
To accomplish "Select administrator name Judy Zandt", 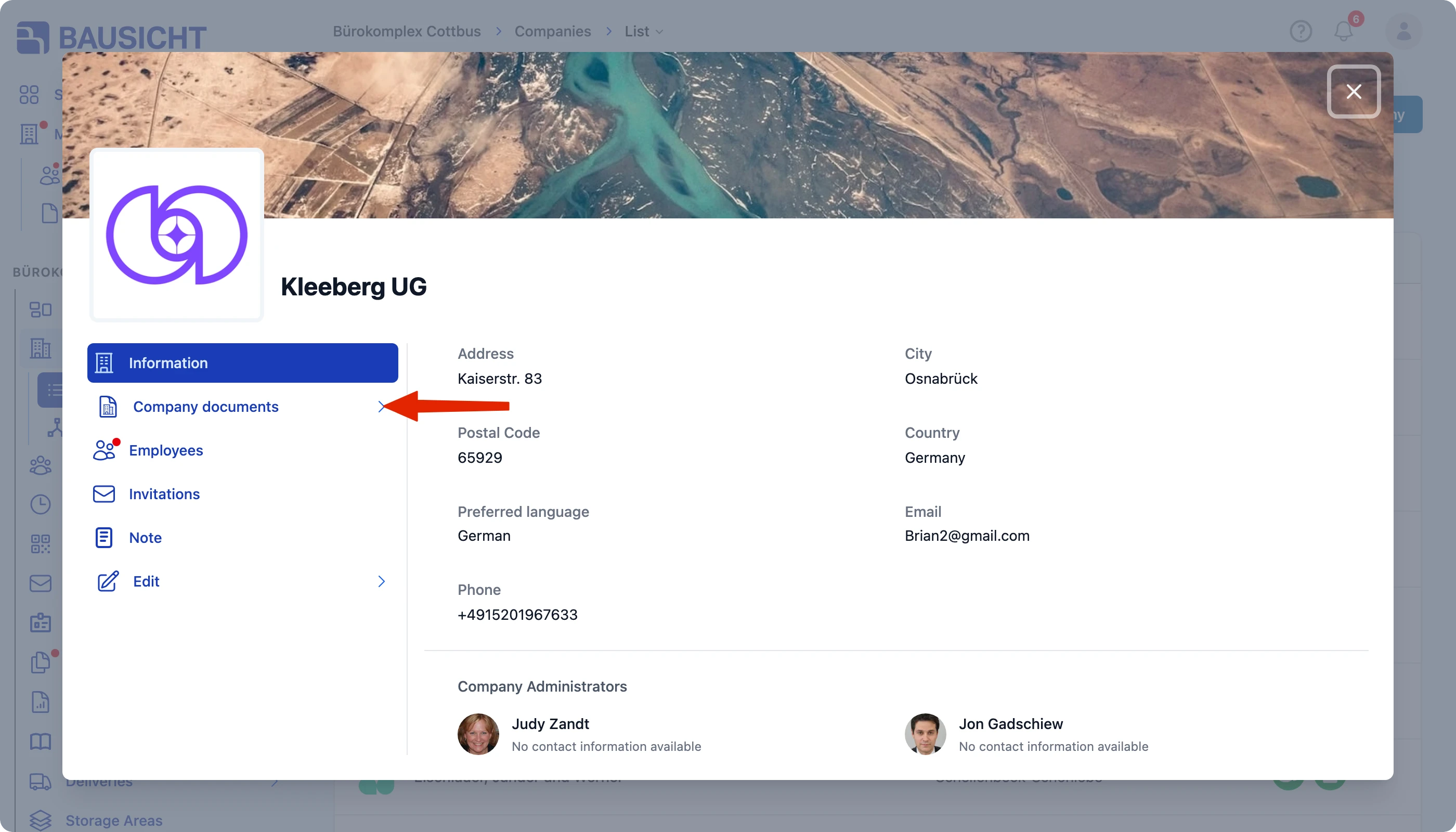I will coord(550,724).
